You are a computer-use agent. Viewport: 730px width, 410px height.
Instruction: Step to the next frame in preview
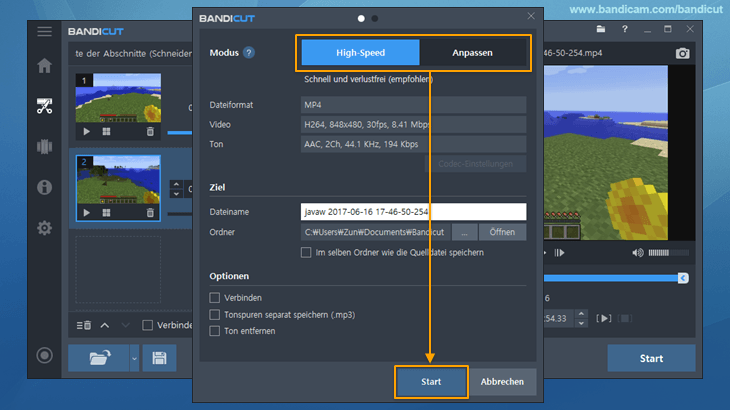tap(560, 253)
